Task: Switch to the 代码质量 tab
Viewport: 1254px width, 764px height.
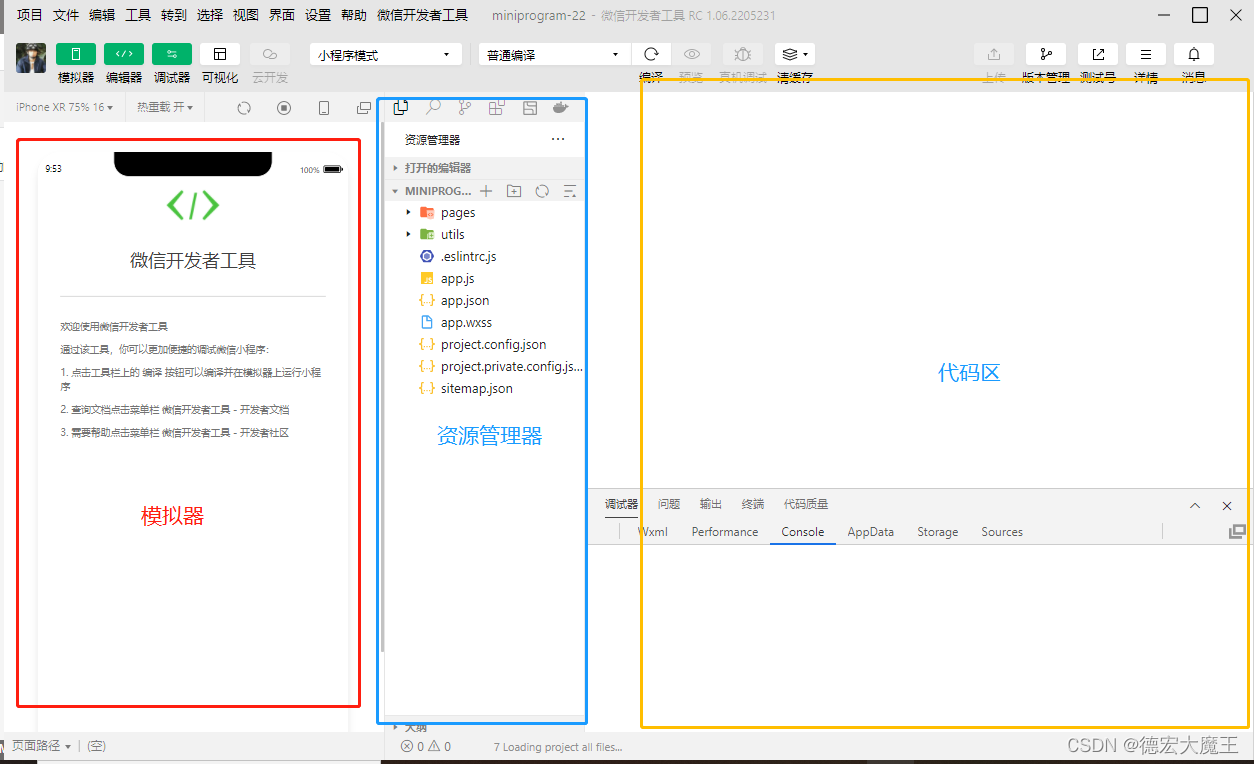Action: point(806,504)
